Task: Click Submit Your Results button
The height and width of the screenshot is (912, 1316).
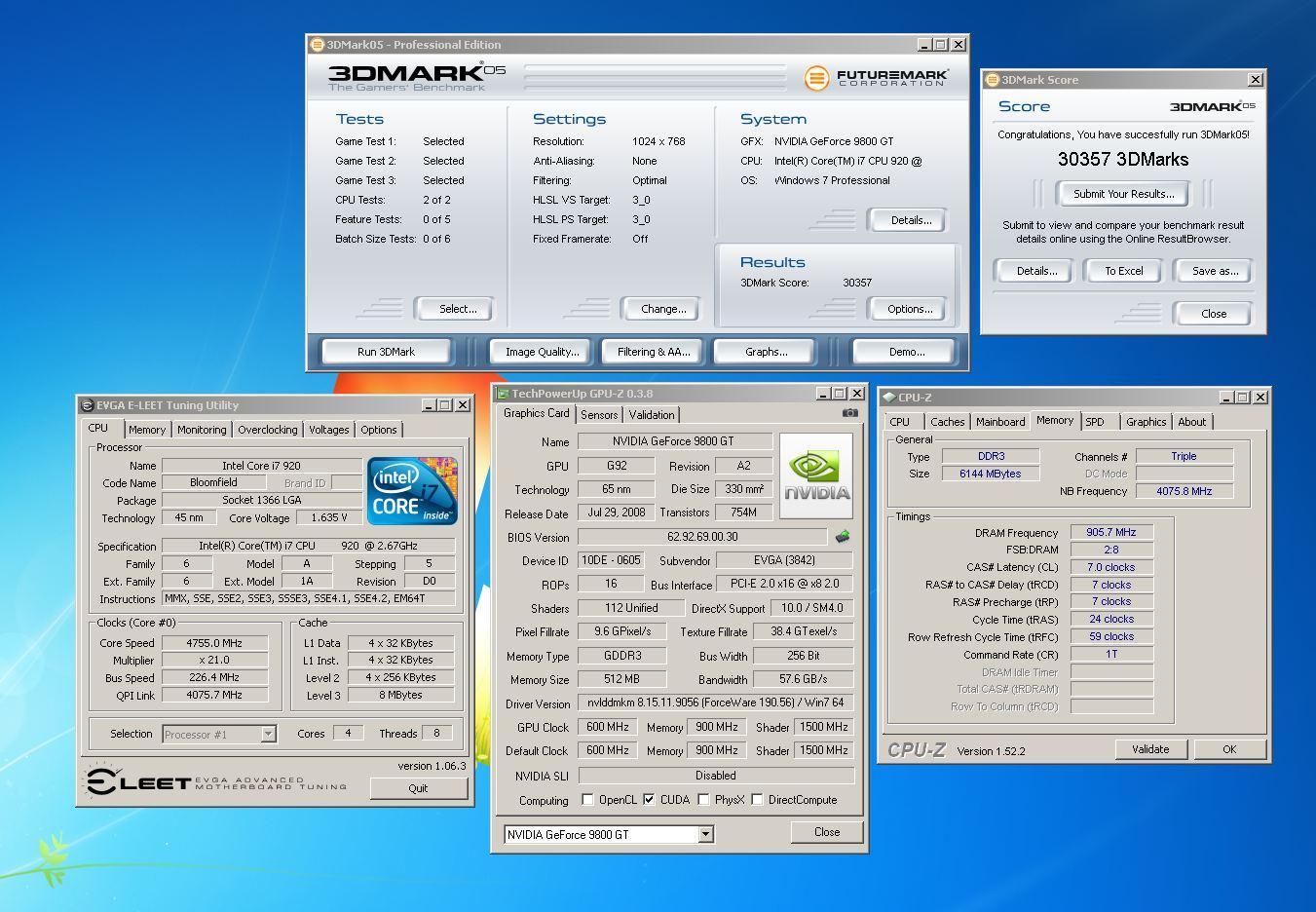Action: [x=1123, y=194]
